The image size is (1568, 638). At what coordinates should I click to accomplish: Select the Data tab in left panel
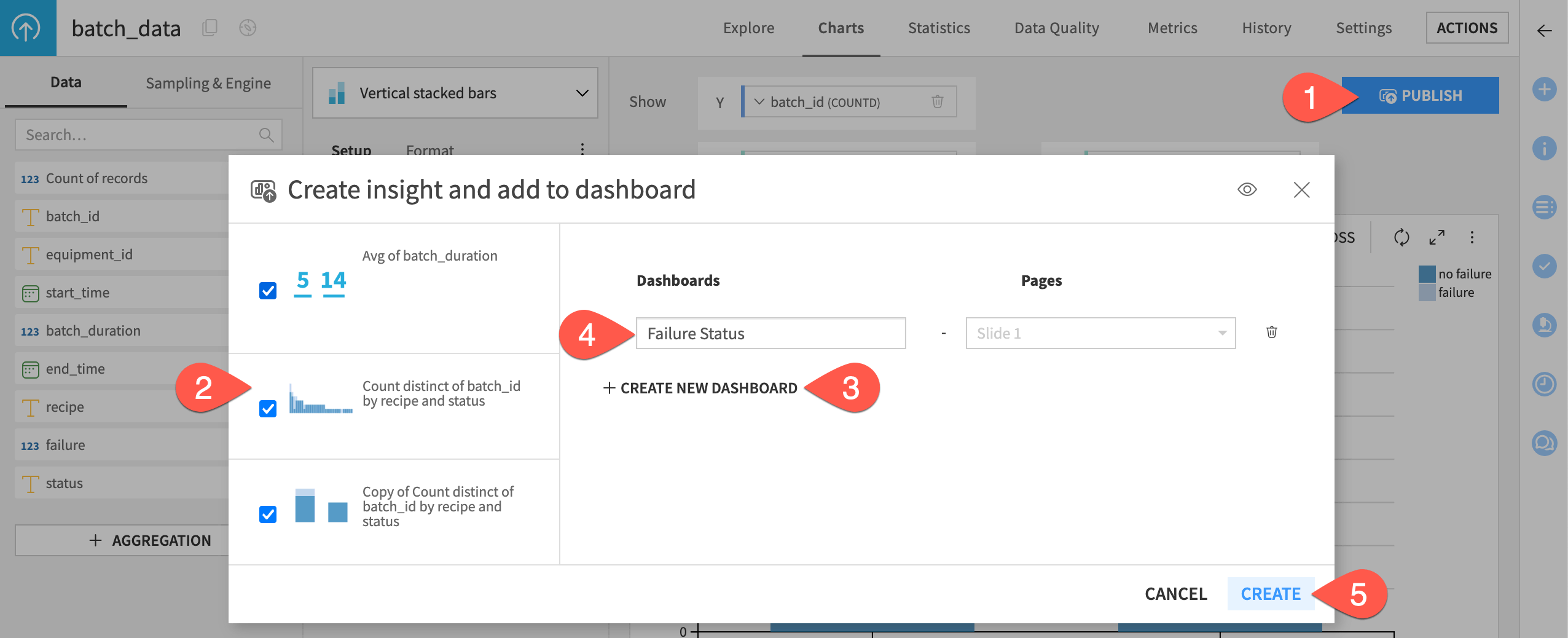66,82
